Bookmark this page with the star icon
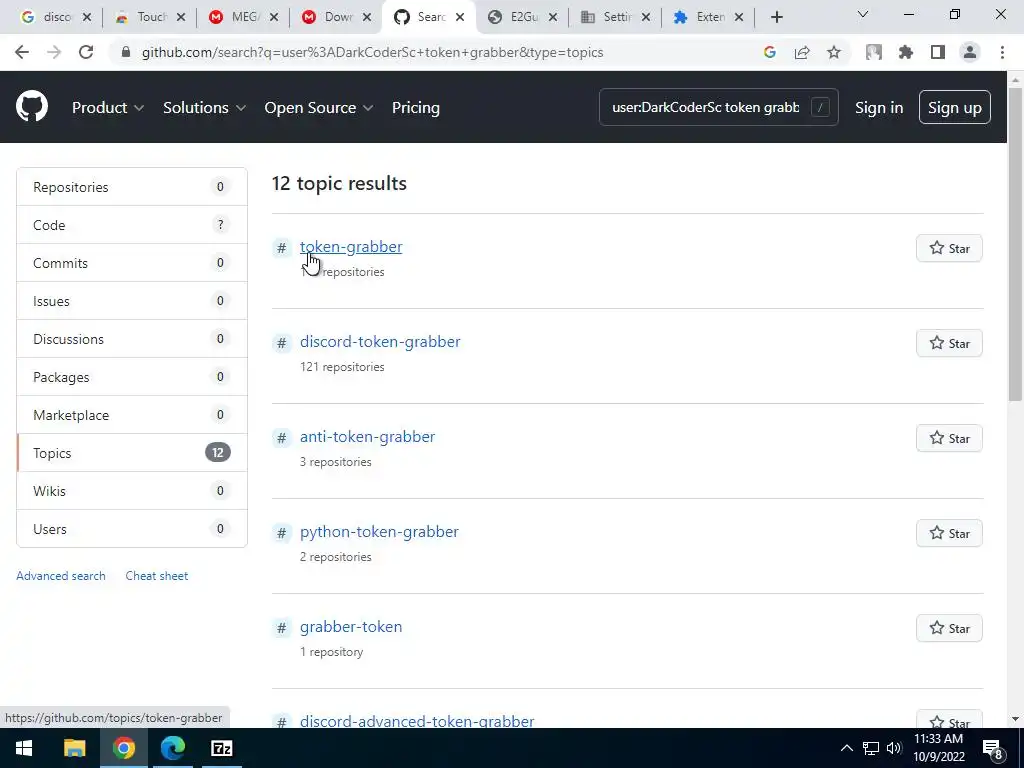This screenshot has width=1024, height=768. pos(834,52)
